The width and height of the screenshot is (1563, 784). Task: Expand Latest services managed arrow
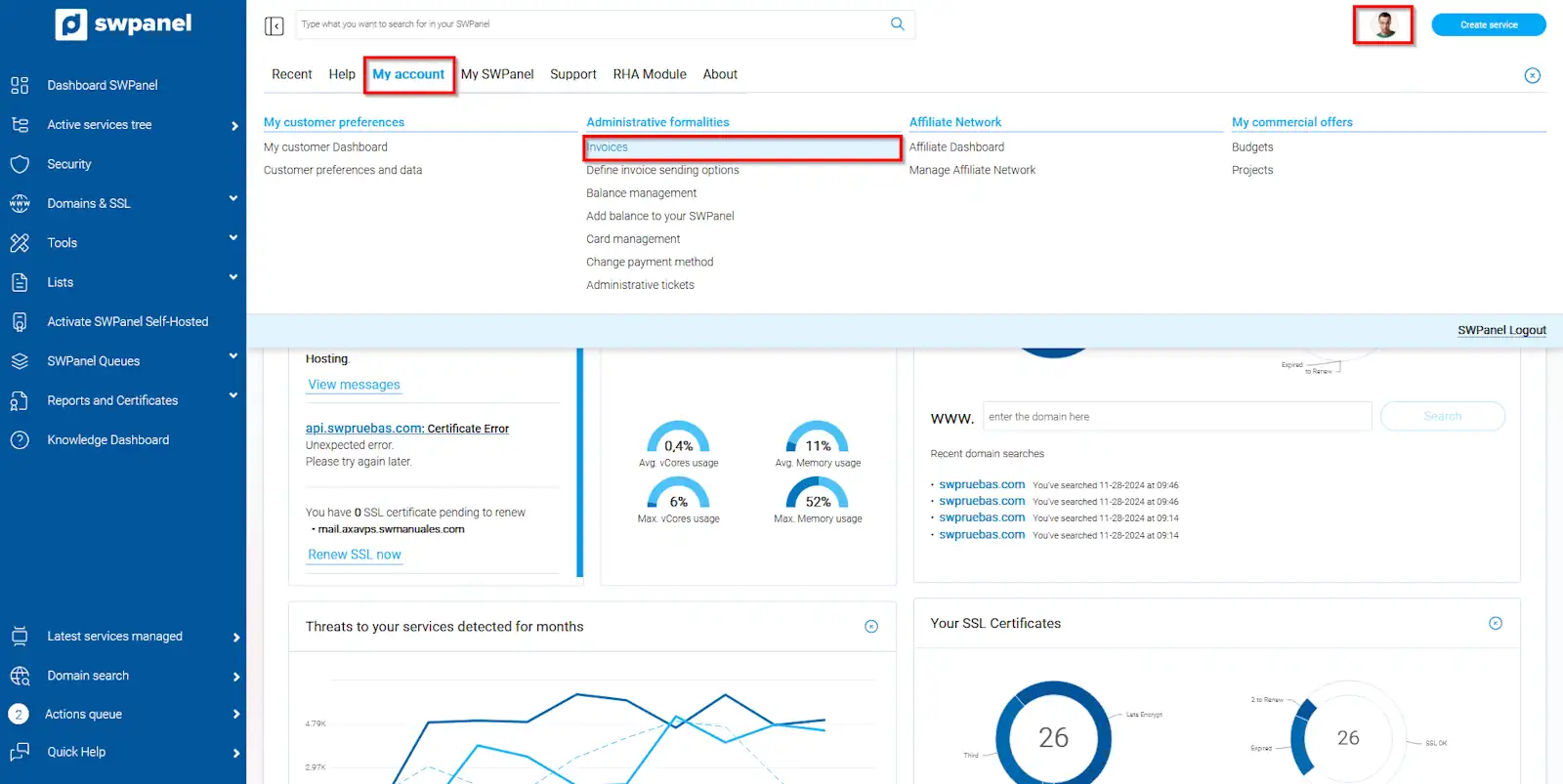coord(235,638)
